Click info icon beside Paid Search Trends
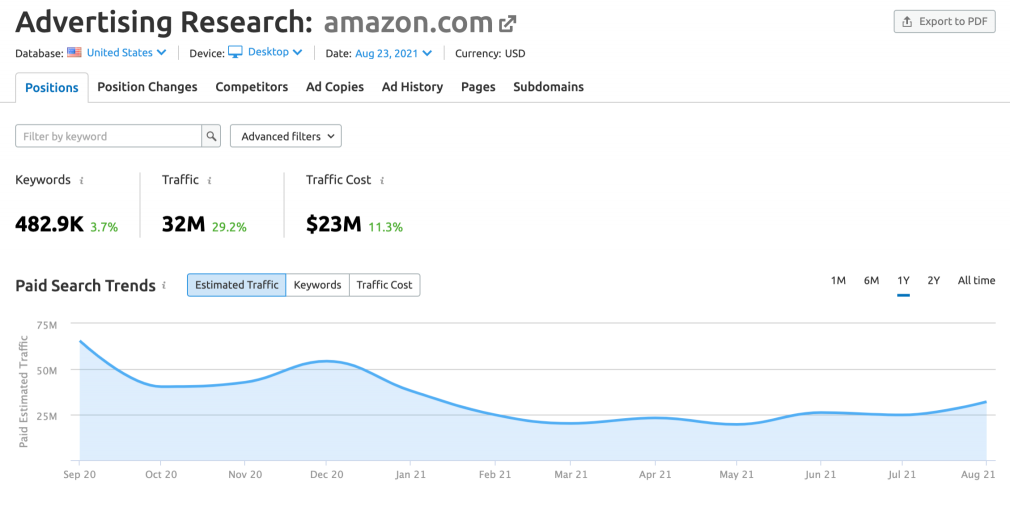 point(164,285)
